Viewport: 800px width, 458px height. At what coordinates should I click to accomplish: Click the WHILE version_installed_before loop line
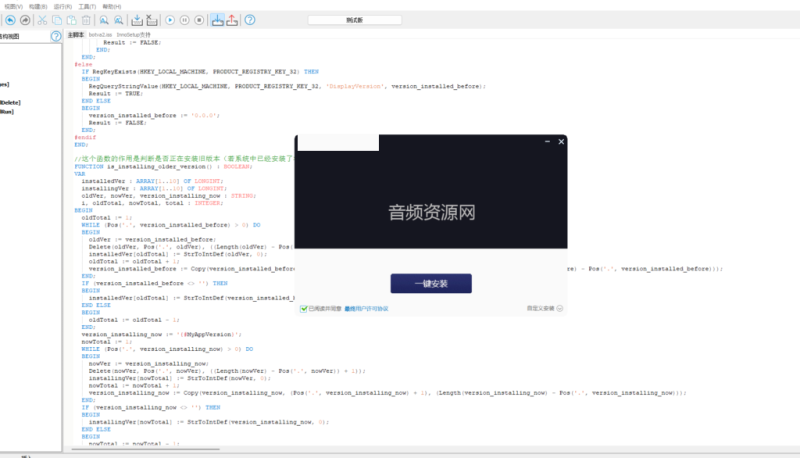coord(171,225)
